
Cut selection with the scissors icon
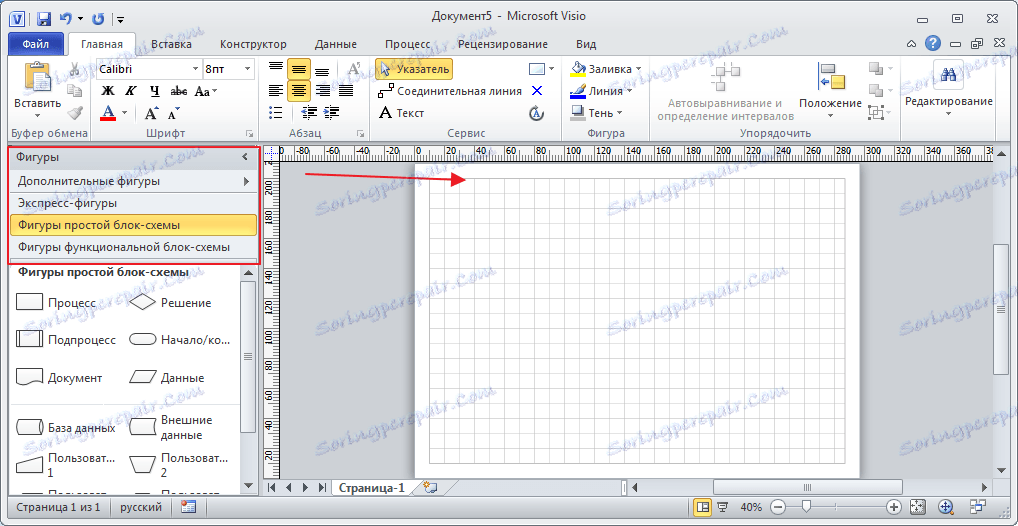click(x=75, y=69)
